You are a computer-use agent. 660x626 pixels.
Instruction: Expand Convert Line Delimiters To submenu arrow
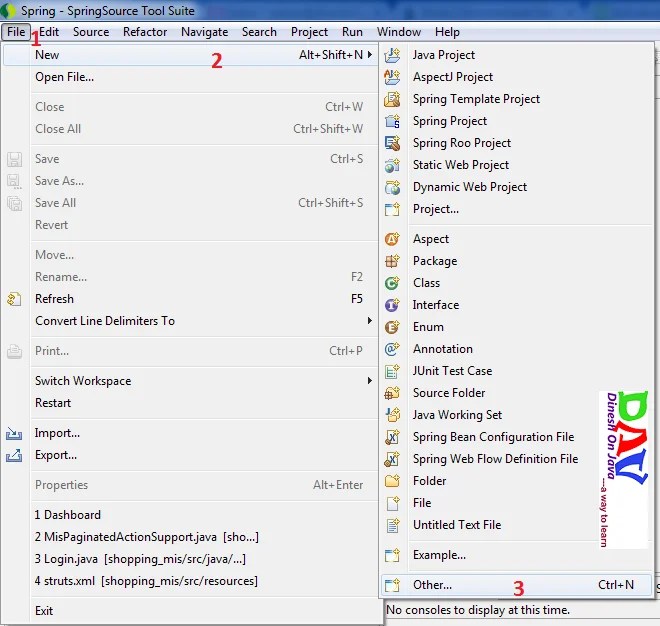tap(370, 321)
